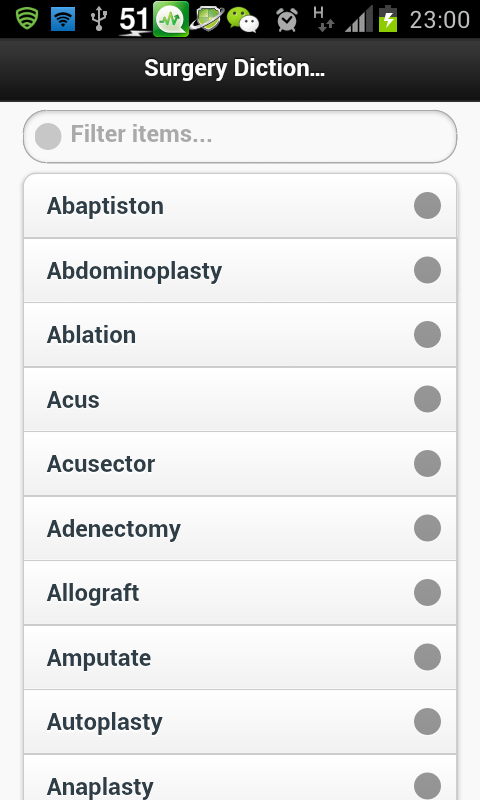Tap the search circle icon in filter box

click(x=48, y=136)
